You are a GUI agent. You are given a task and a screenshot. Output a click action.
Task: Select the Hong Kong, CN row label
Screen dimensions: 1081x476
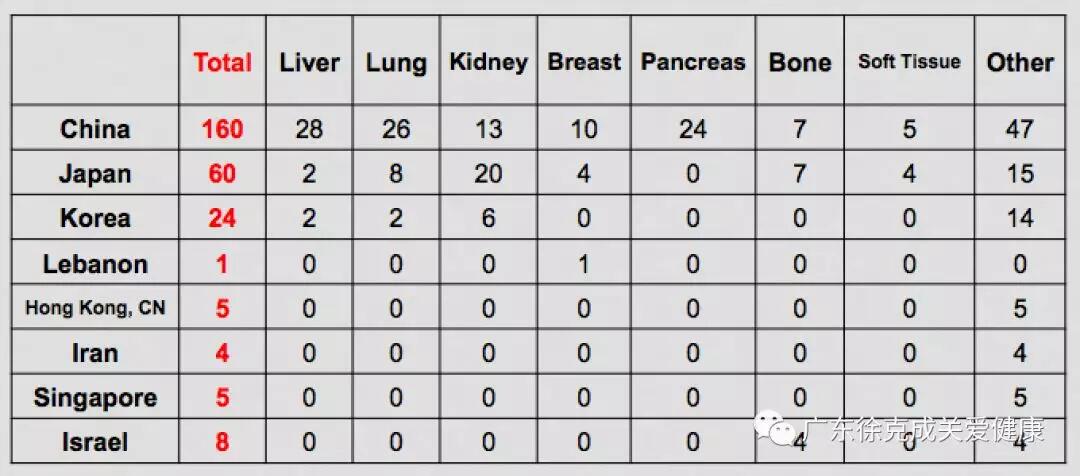click(x=95, y=308)
